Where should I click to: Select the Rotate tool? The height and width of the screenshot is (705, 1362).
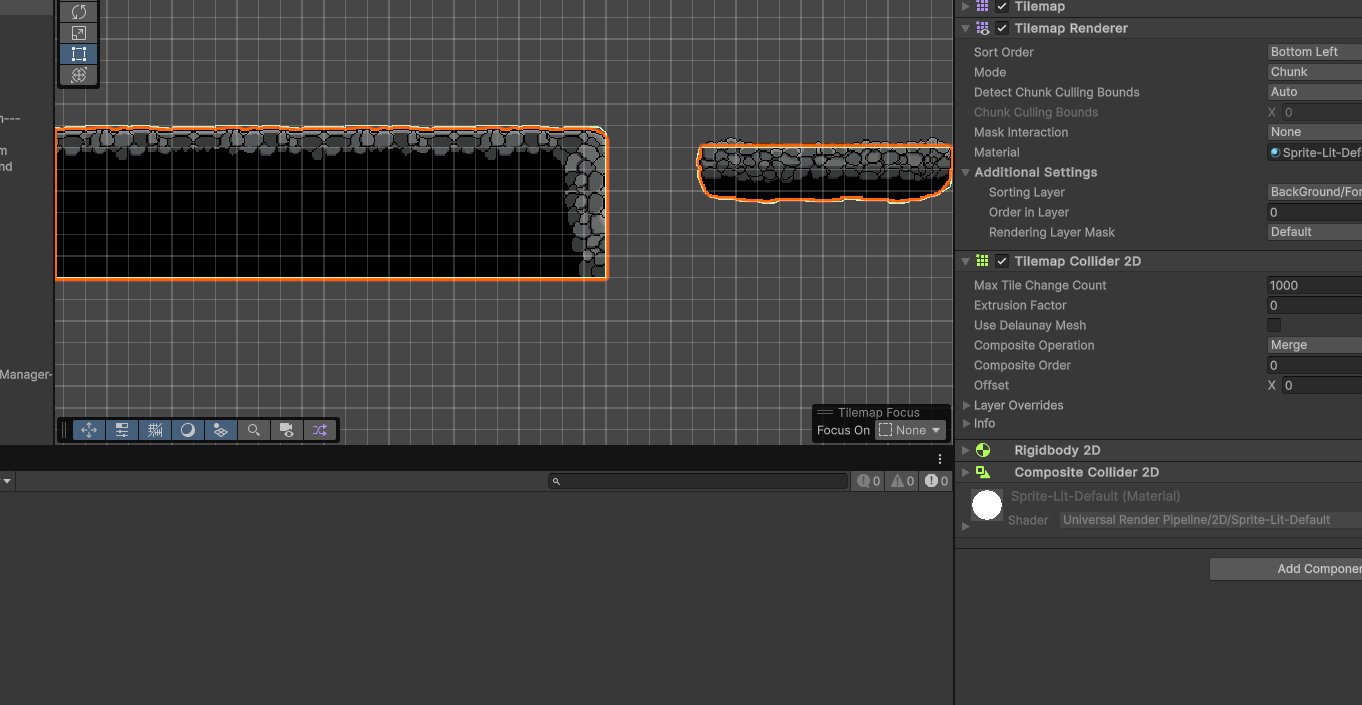[x=78, y=11]
